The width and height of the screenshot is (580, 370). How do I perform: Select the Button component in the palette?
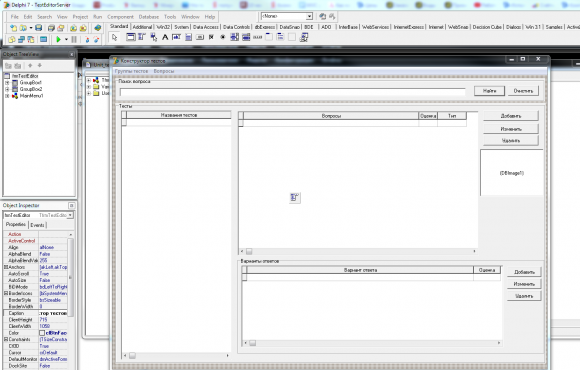(x=200, y=37)
